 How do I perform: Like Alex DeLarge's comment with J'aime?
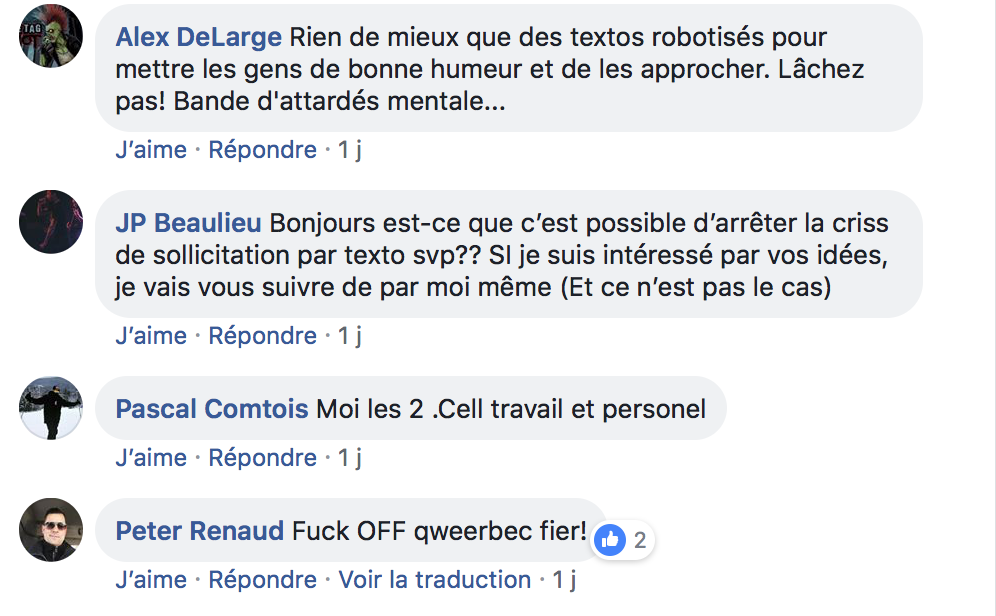pos(151,150)
